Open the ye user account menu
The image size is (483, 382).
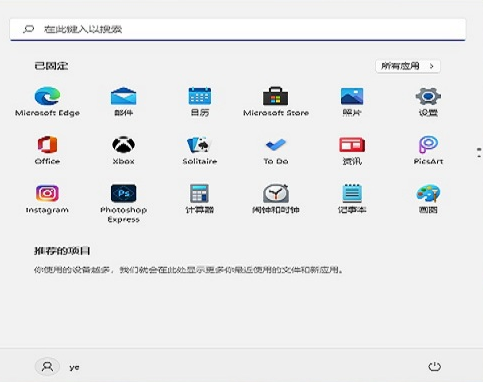(57, 367)
